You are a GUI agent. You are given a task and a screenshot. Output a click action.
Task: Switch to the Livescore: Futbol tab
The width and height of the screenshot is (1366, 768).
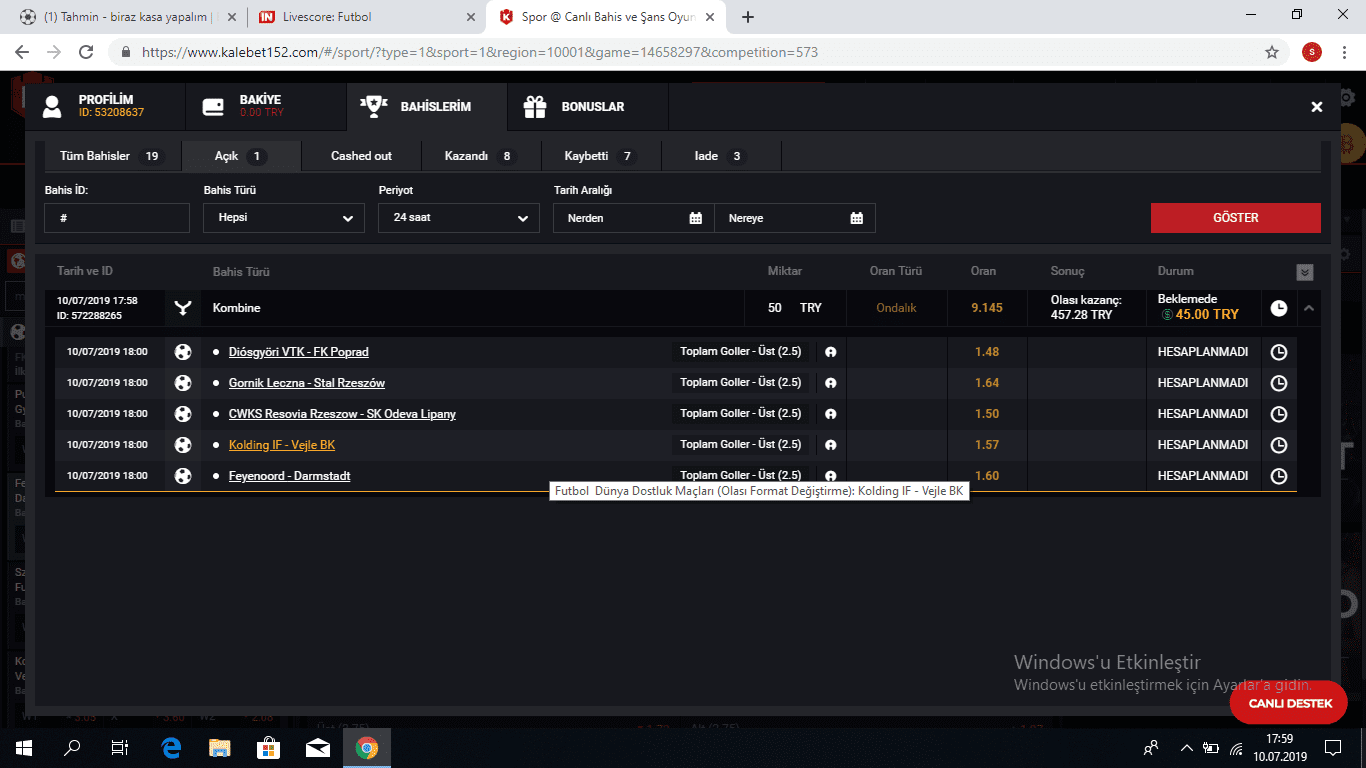365,17
